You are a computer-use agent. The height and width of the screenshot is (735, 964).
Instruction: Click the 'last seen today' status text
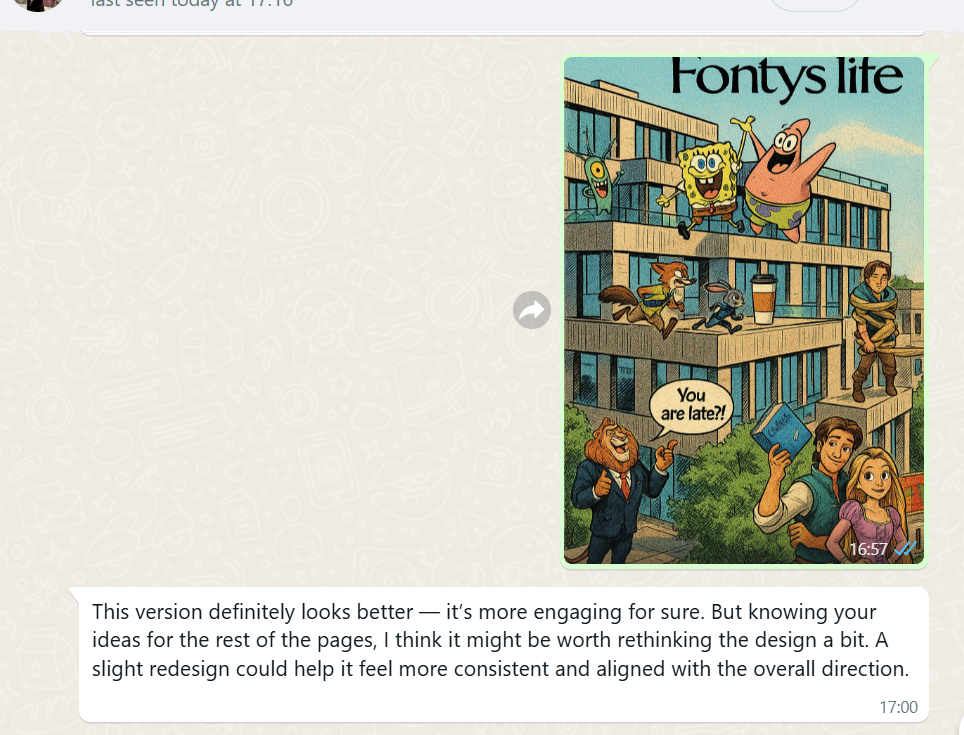tap(192, 4)
